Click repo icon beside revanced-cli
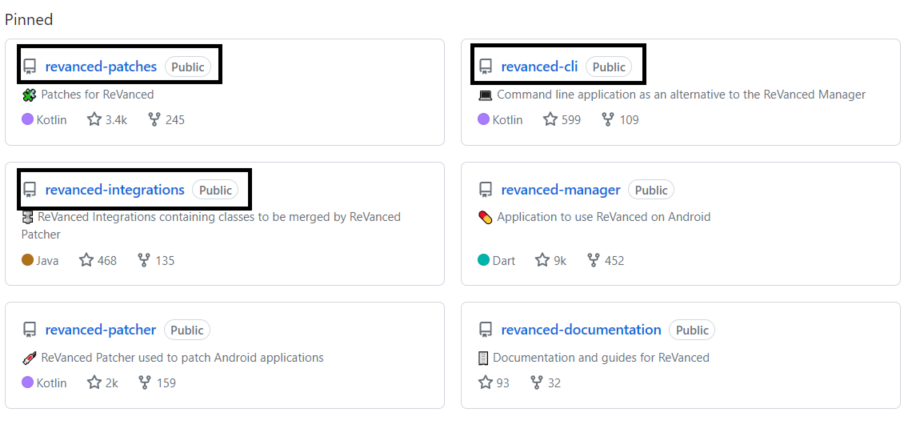The height and width of the screenshot is (435, 910). (486, 67)
